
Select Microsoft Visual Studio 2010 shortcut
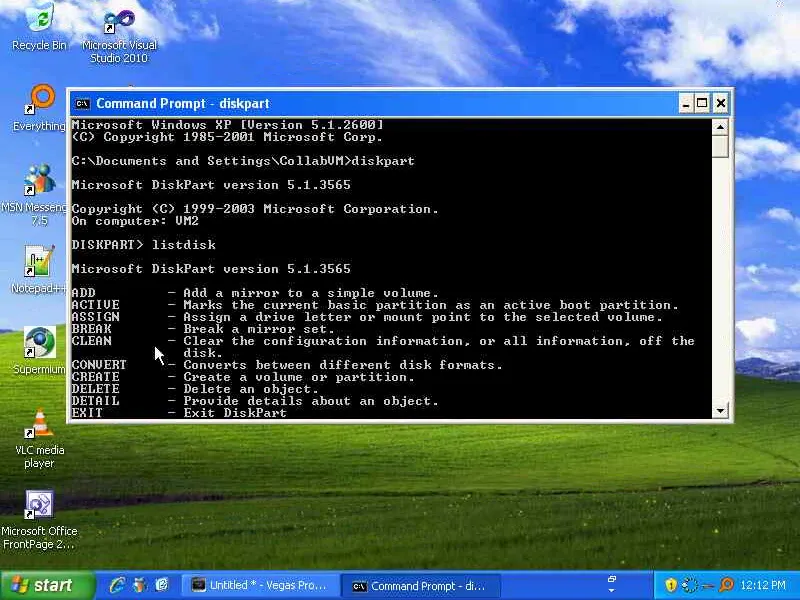click(x=119, y=36)
